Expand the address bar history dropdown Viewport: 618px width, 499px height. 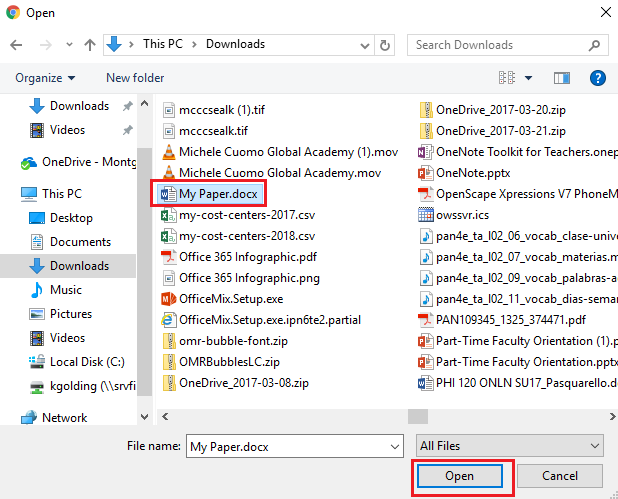pos(365,46)
